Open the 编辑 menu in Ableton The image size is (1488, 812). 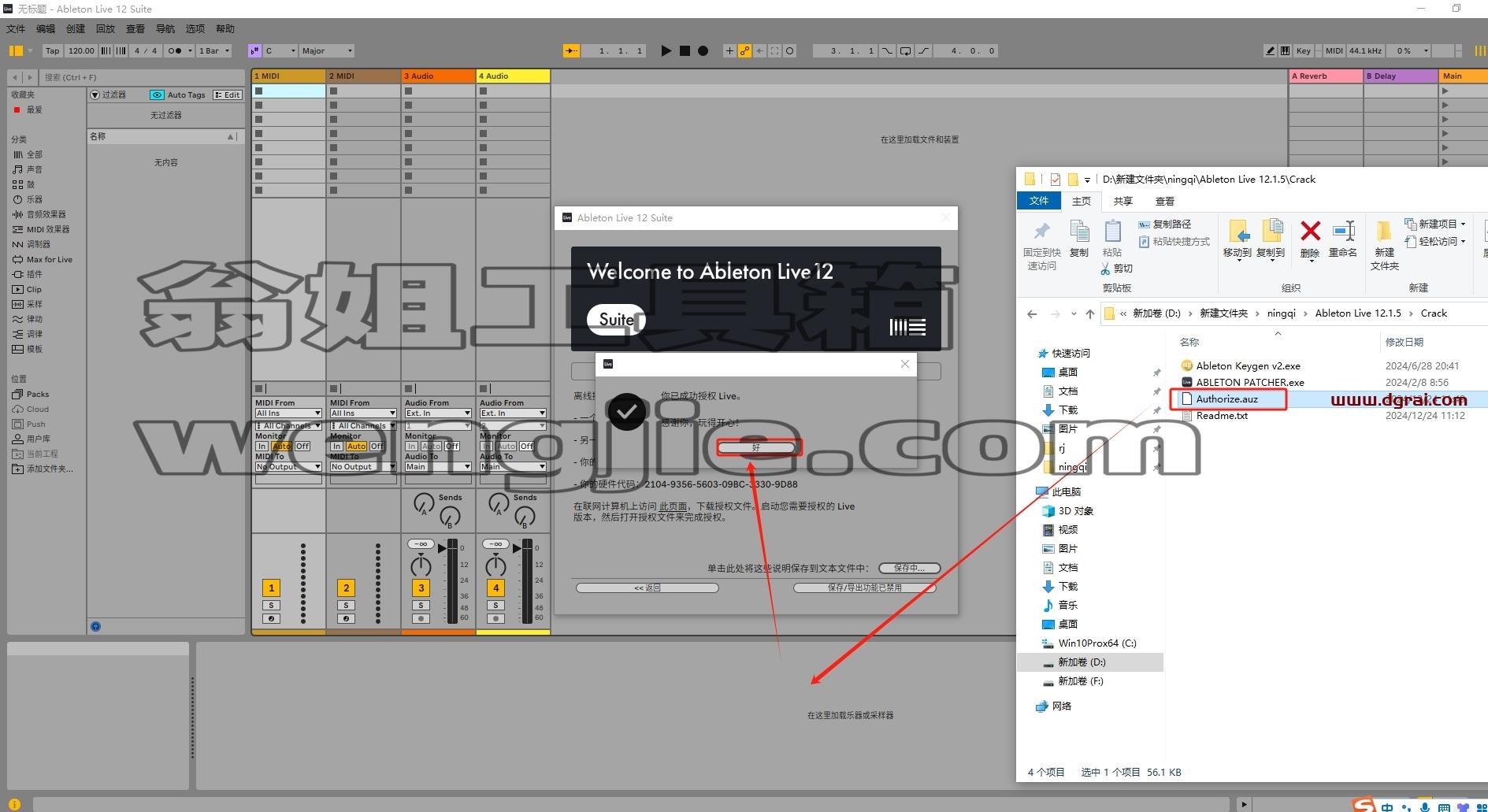(x=46, y=28)
